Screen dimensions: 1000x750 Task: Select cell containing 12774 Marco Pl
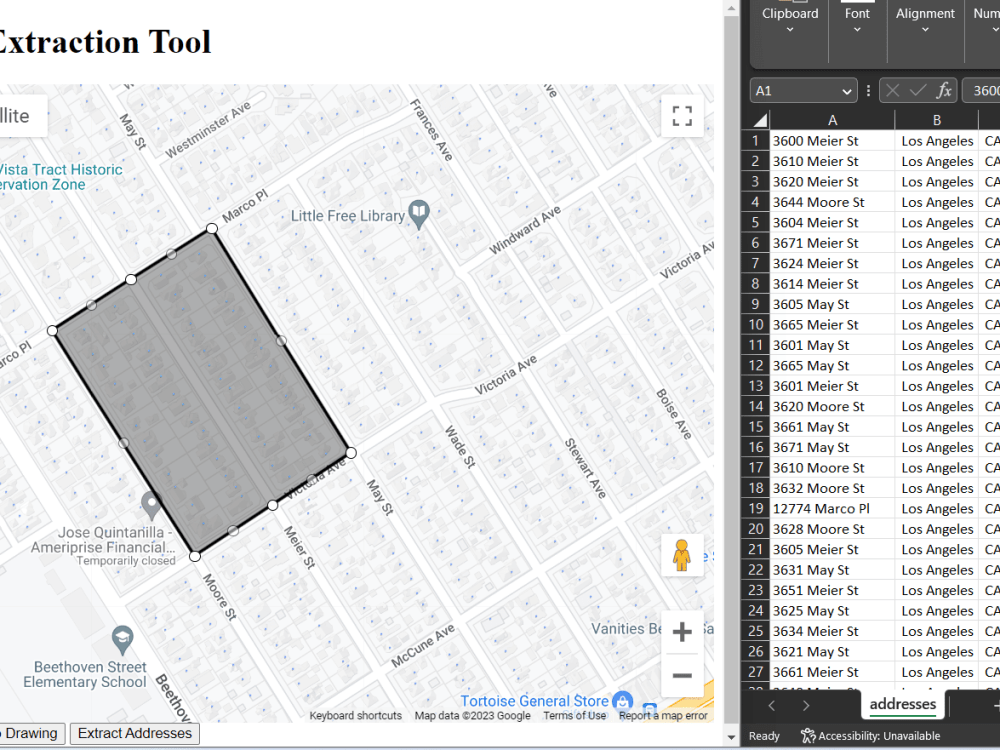pyautogui.click(x=832, y=508)
